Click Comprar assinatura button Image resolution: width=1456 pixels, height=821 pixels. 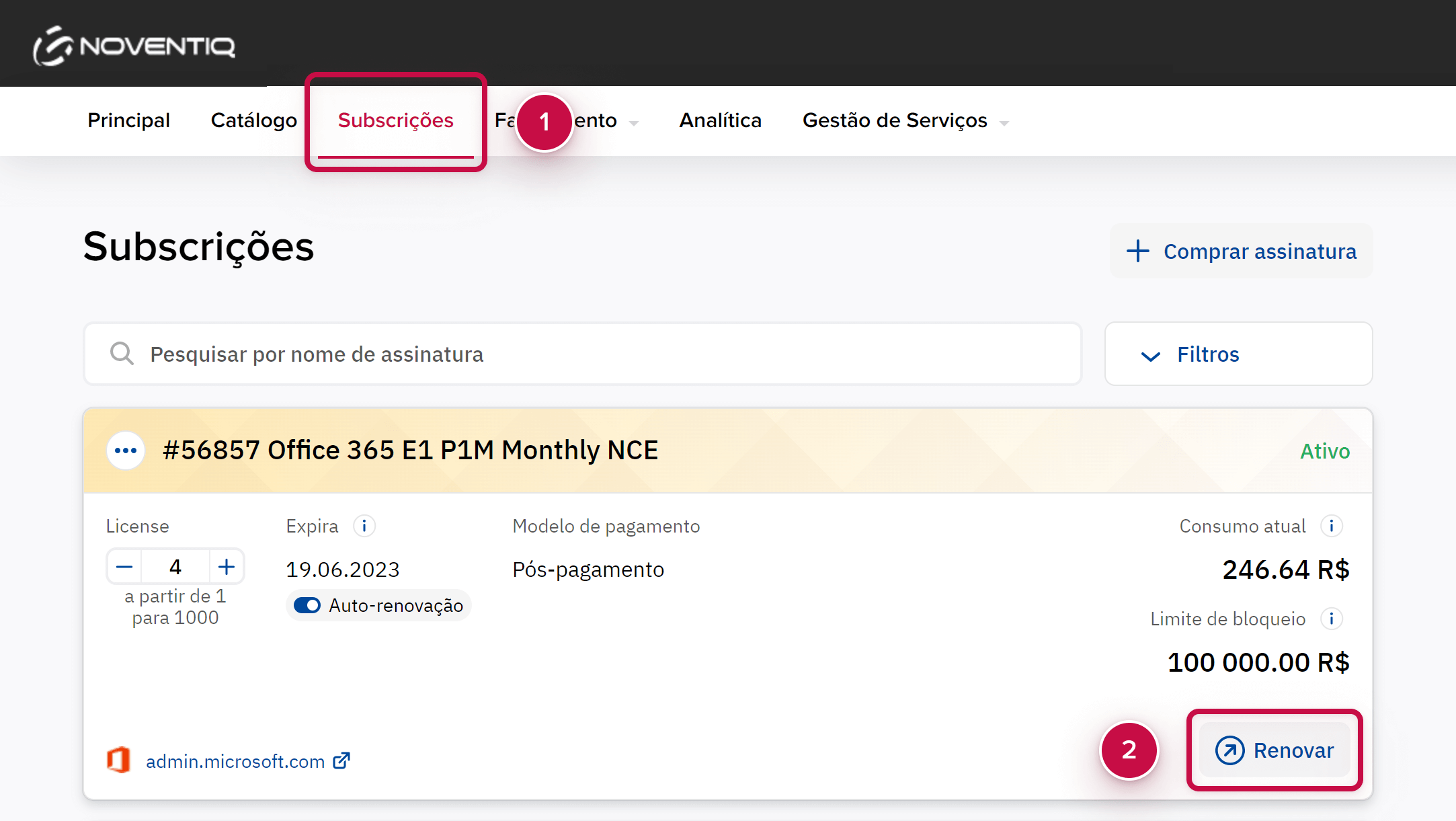pyautogui.click(x=1241, y=251)
